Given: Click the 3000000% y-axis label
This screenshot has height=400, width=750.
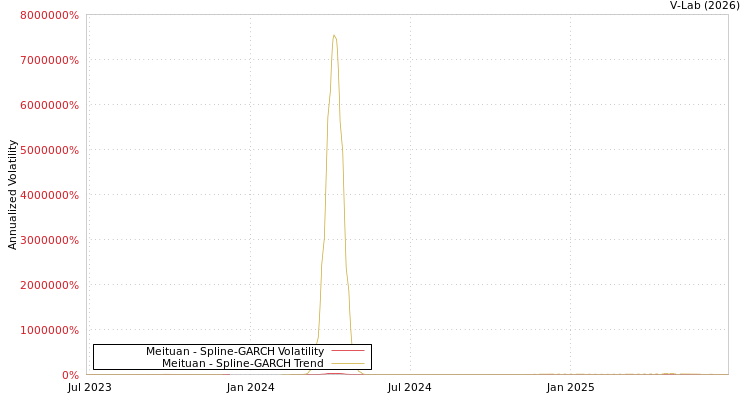Looking at the screenshot, I should coord(49,240).
